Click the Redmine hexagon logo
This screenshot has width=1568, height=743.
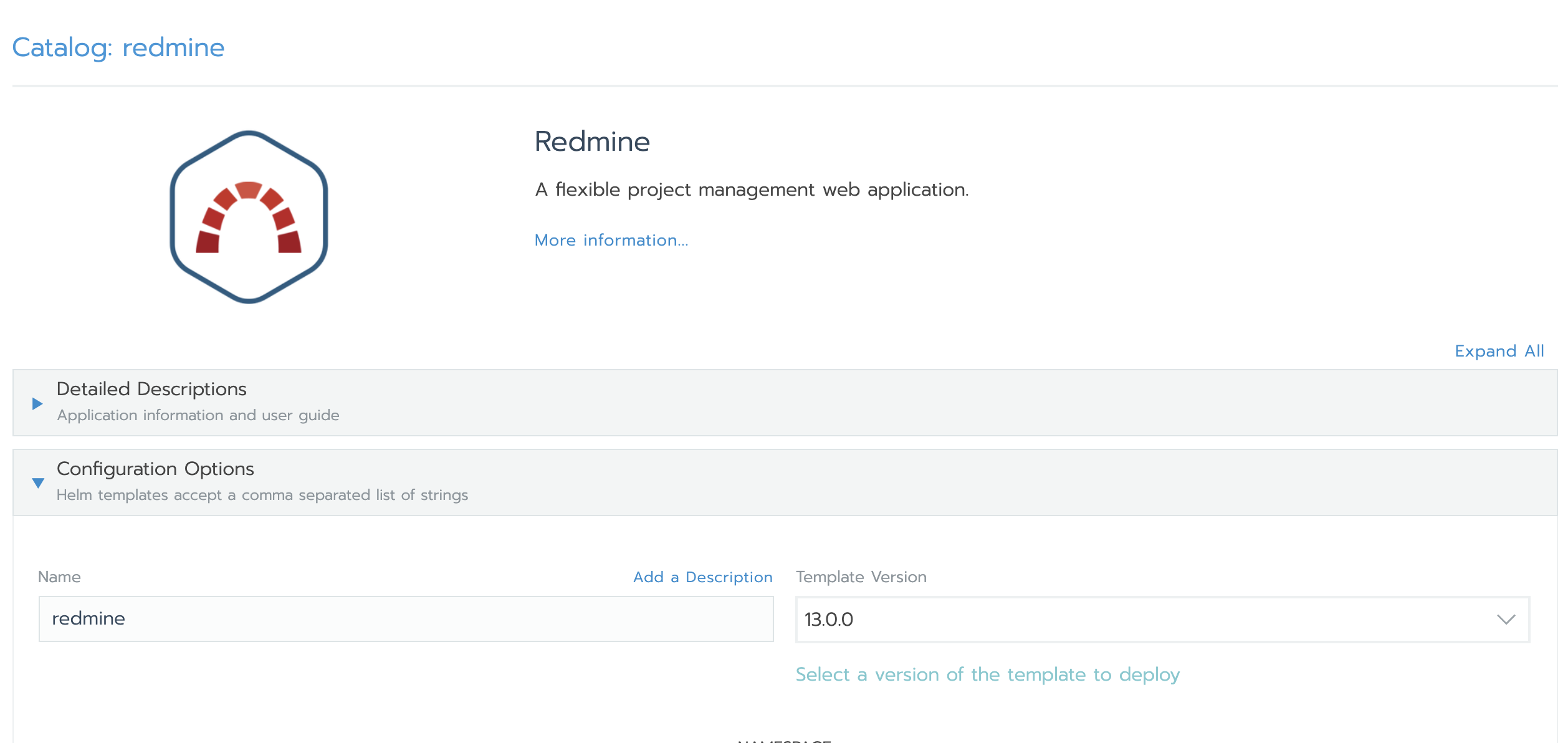[x=249, y=217]
